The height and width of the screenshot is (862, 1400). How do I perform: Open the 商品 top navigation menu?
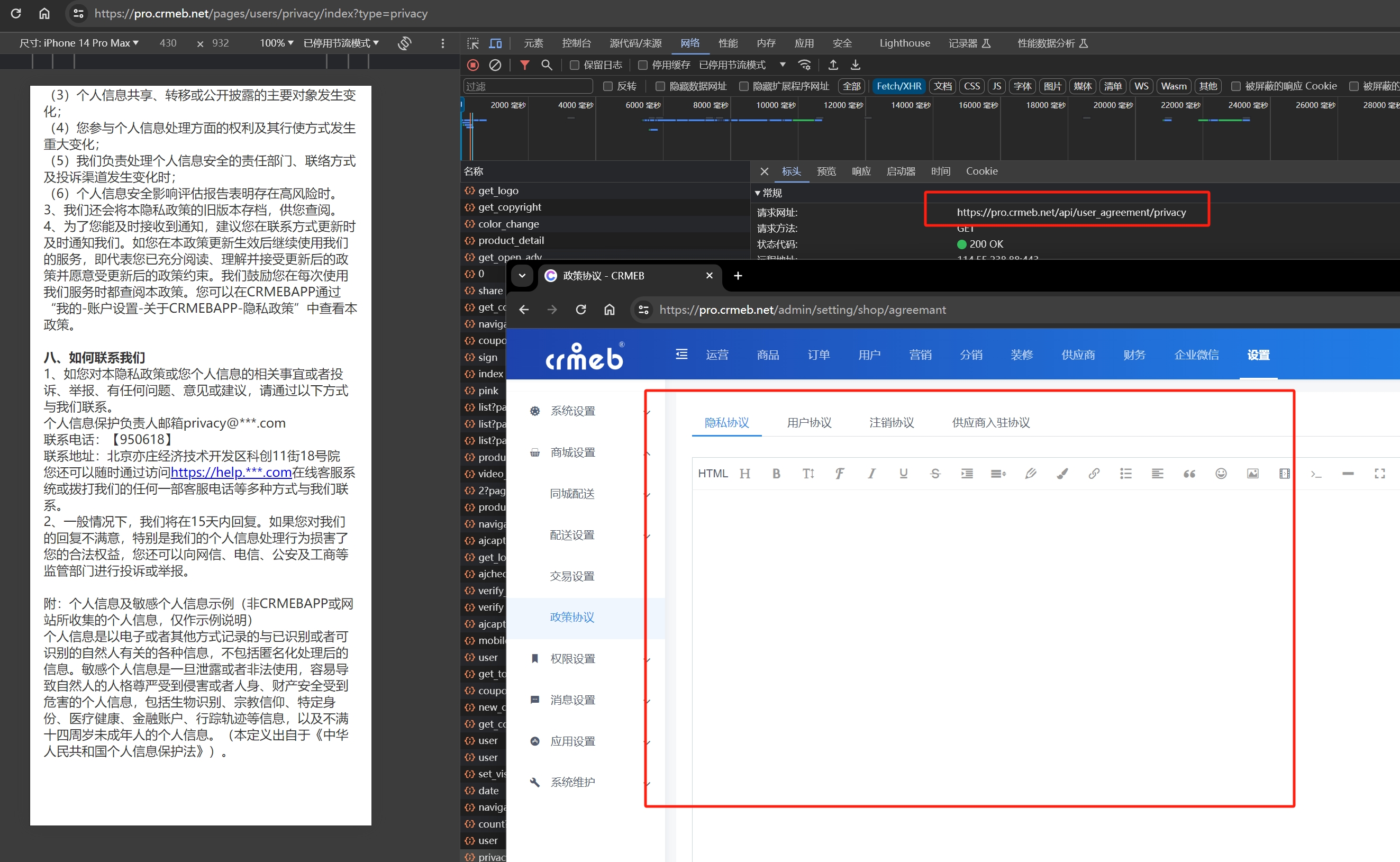(768, 355)
